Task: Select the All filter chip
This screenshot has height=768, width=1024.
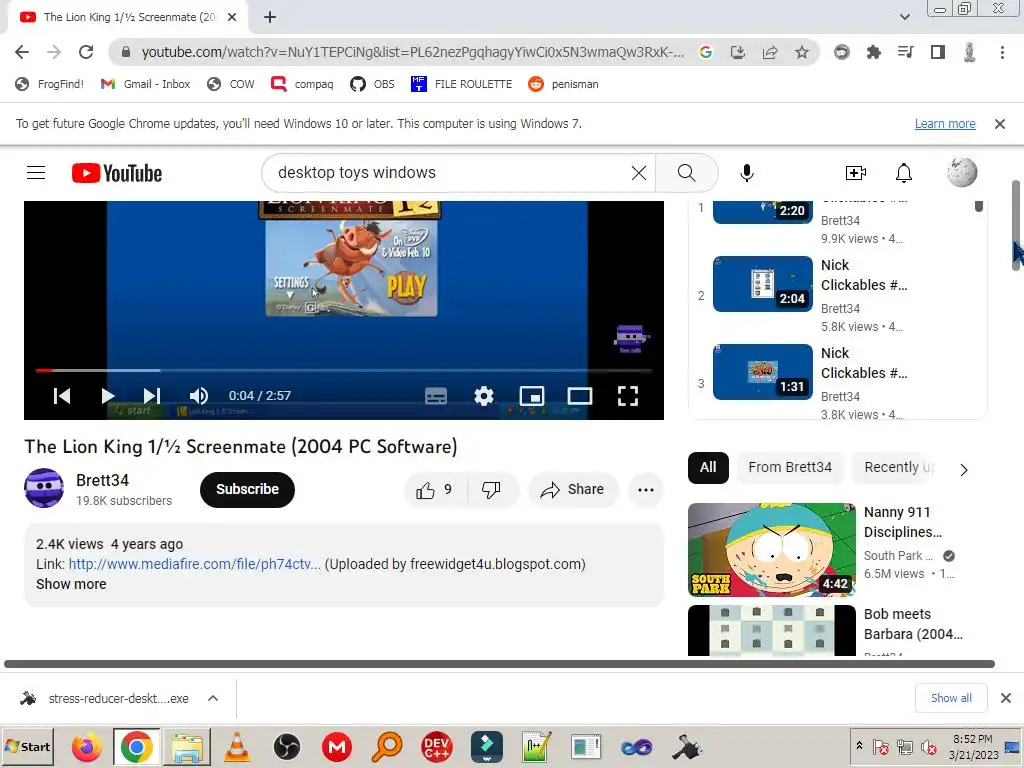Action: (x=708, y=468)
